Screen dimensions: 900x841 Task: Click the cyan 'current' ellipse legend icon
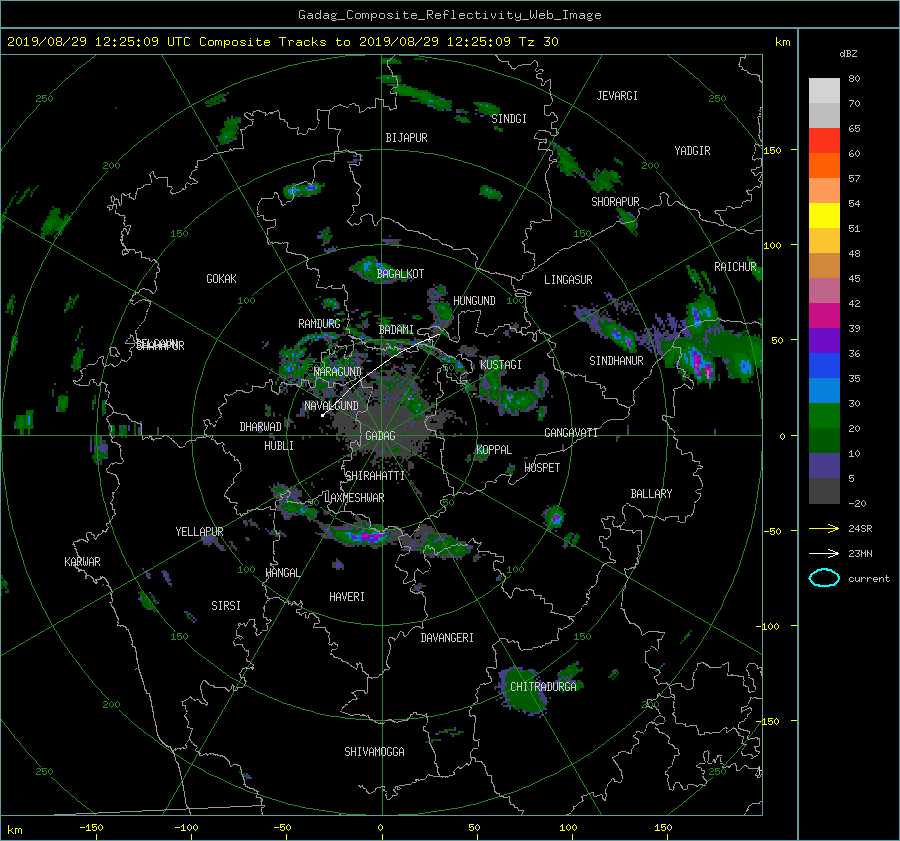pyautogui.click(x=824, y=578)
